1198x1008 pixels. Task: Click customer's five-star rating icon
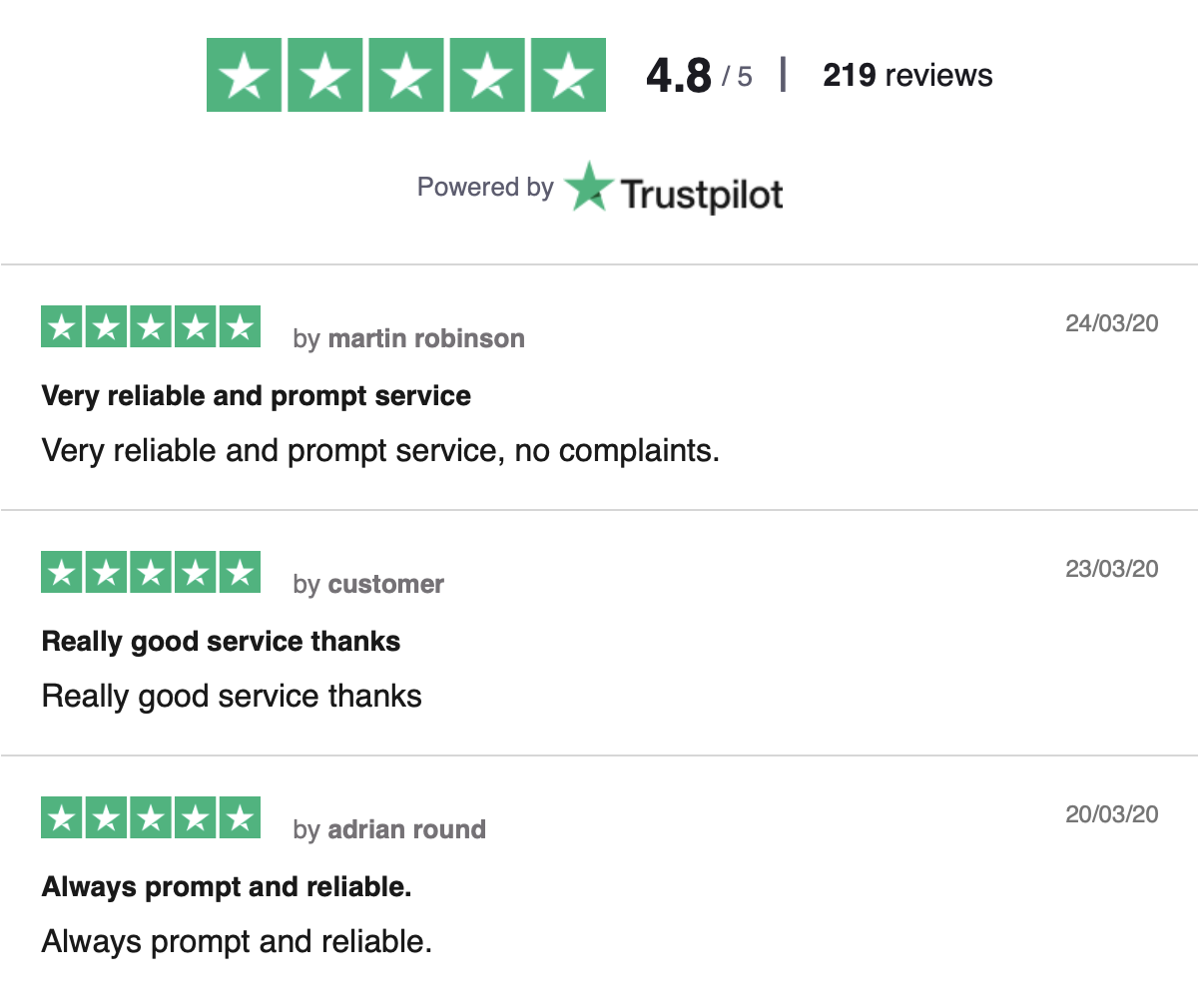(x=151, y=572)
